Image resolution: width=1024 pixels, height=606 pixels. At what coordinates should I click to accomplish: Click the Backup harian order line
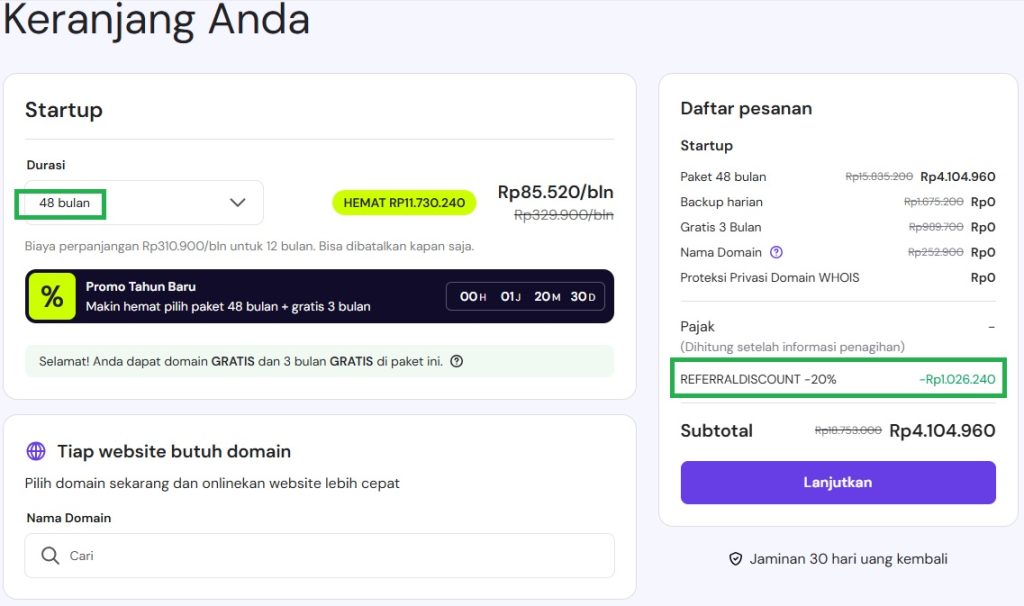tap(721, 202)
